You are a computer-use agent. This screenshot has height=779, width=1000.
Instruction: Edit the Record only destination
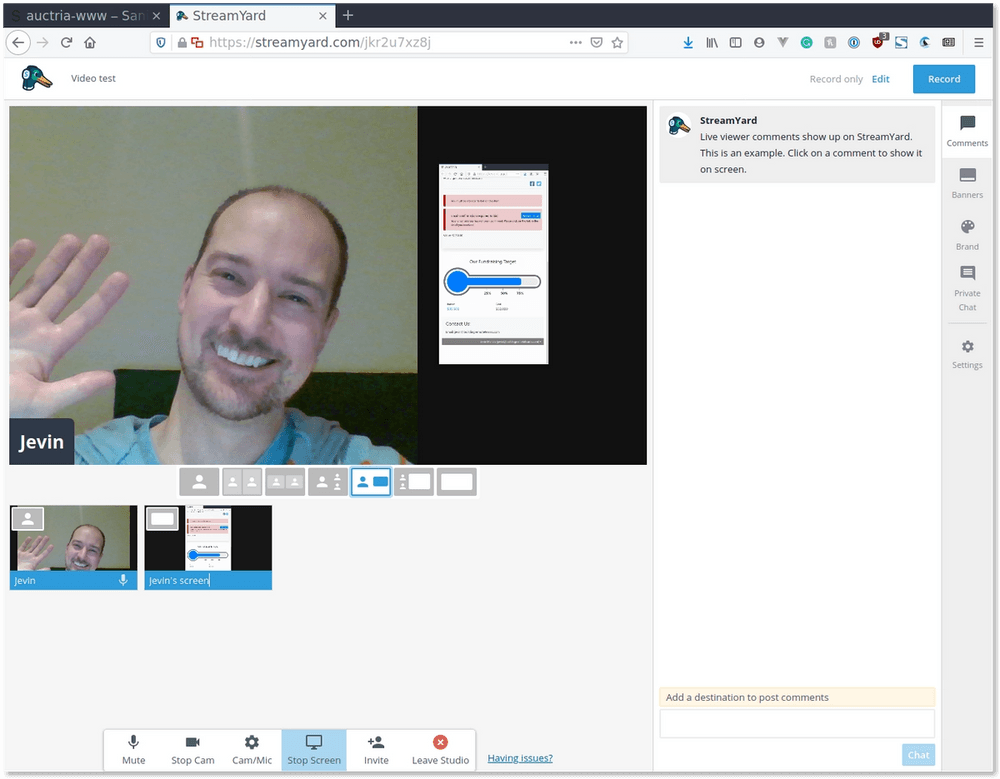tap(881, 79)
